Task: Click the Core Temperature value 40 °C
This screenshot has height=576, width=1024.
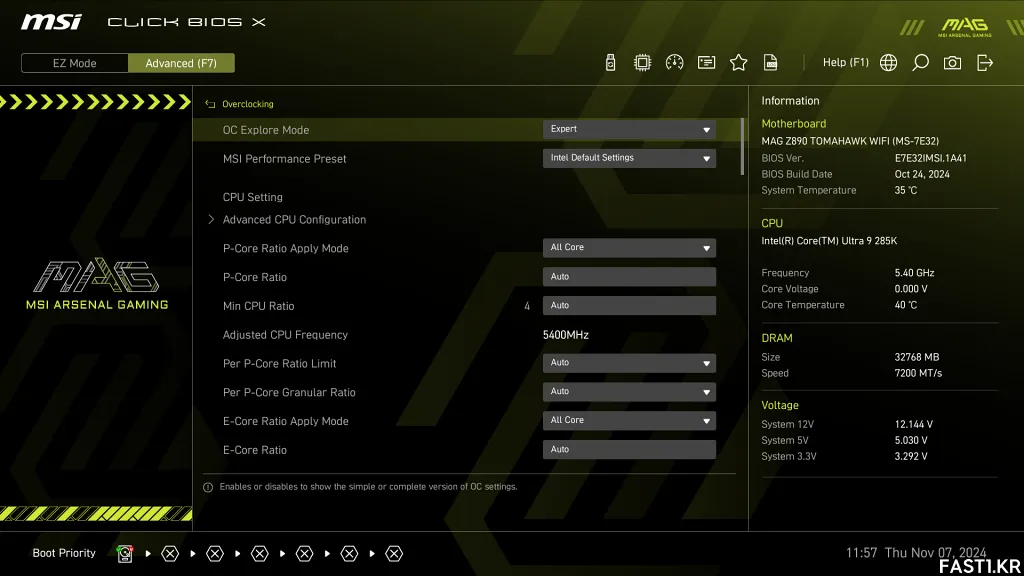Action: point(906,305)
